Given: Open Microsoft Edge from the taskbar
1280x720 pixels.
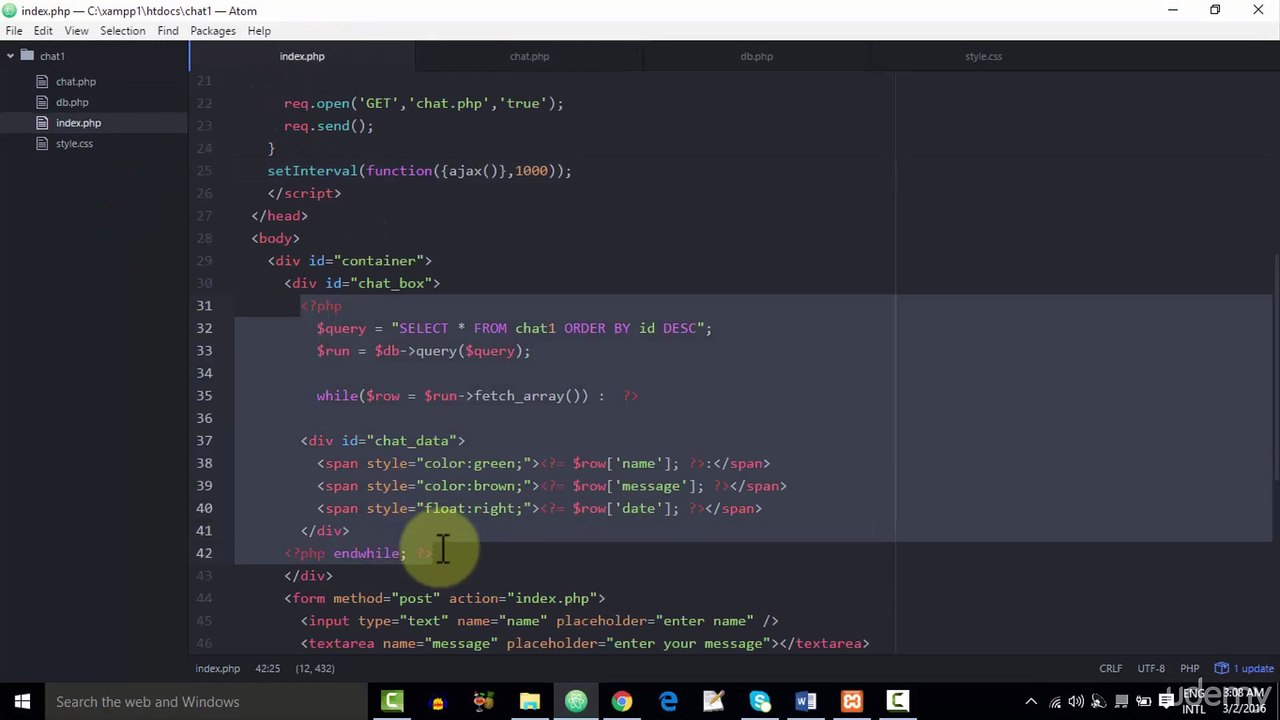Looking at the screenshot, I should coord(668,701).
